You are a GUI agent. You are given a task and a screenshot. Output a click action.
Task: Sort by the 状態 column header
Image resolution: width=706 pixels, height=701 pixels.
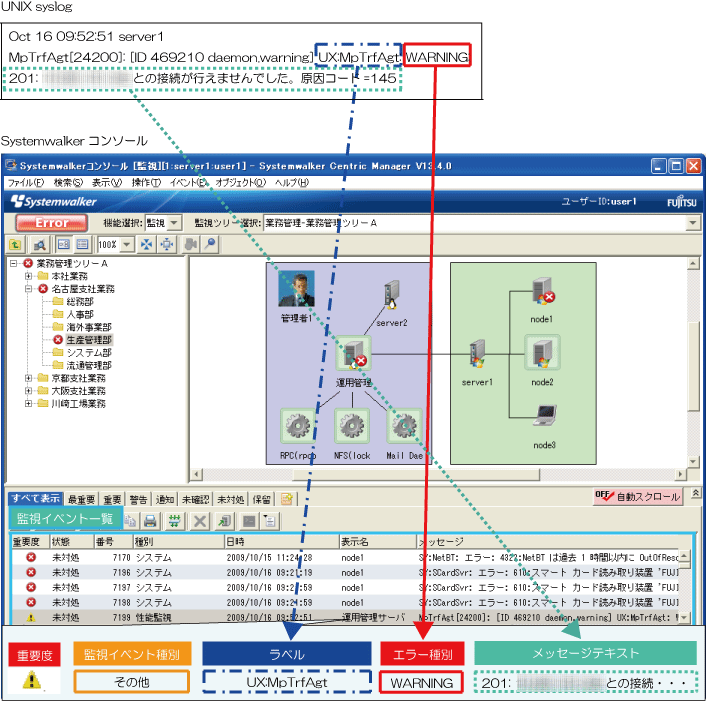pyautogui.click(x=71, y=542)
